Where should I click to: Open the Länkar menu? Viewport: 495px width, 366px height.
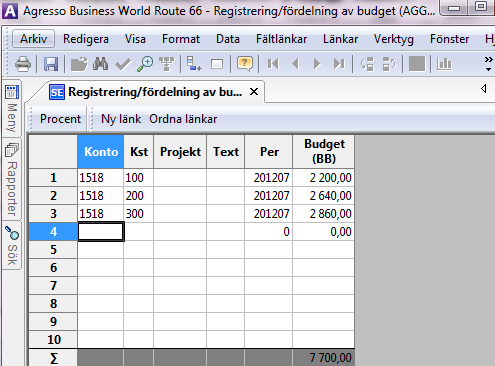tap(340, 39)
